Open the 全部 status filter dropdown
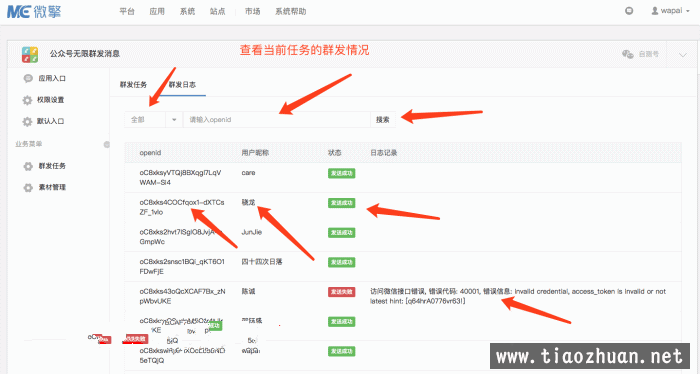 (x=153, y=120)
